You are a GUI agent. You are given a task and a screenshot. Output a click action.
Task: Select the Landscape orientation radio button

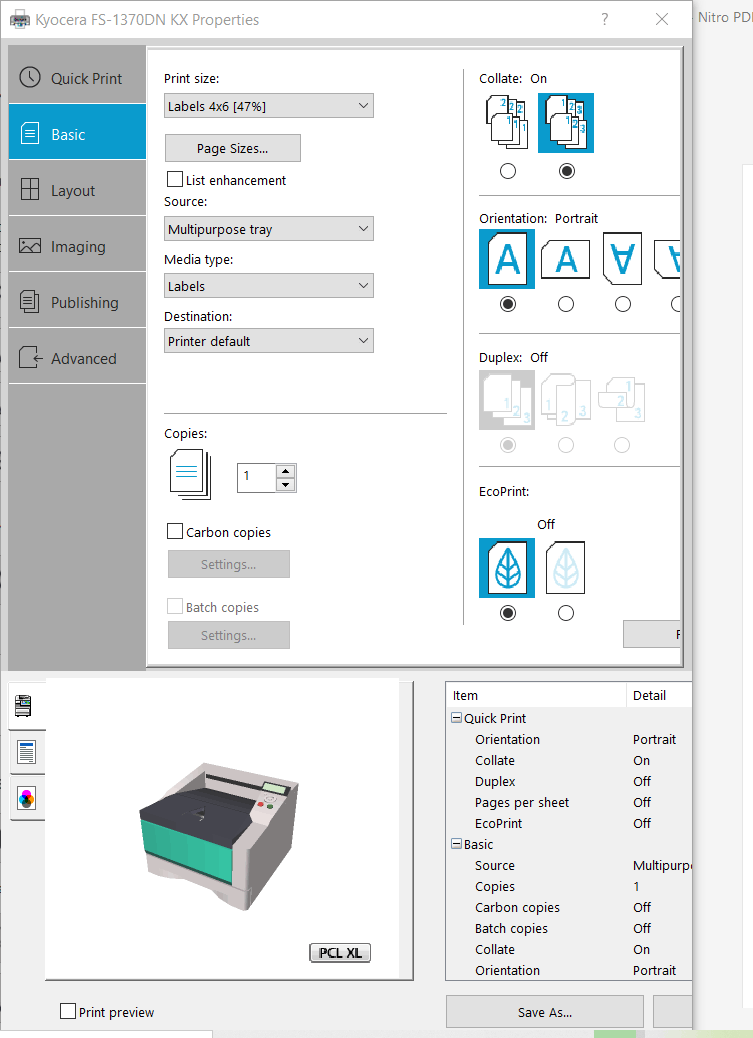pyautogui.click(x=566, y=305)
